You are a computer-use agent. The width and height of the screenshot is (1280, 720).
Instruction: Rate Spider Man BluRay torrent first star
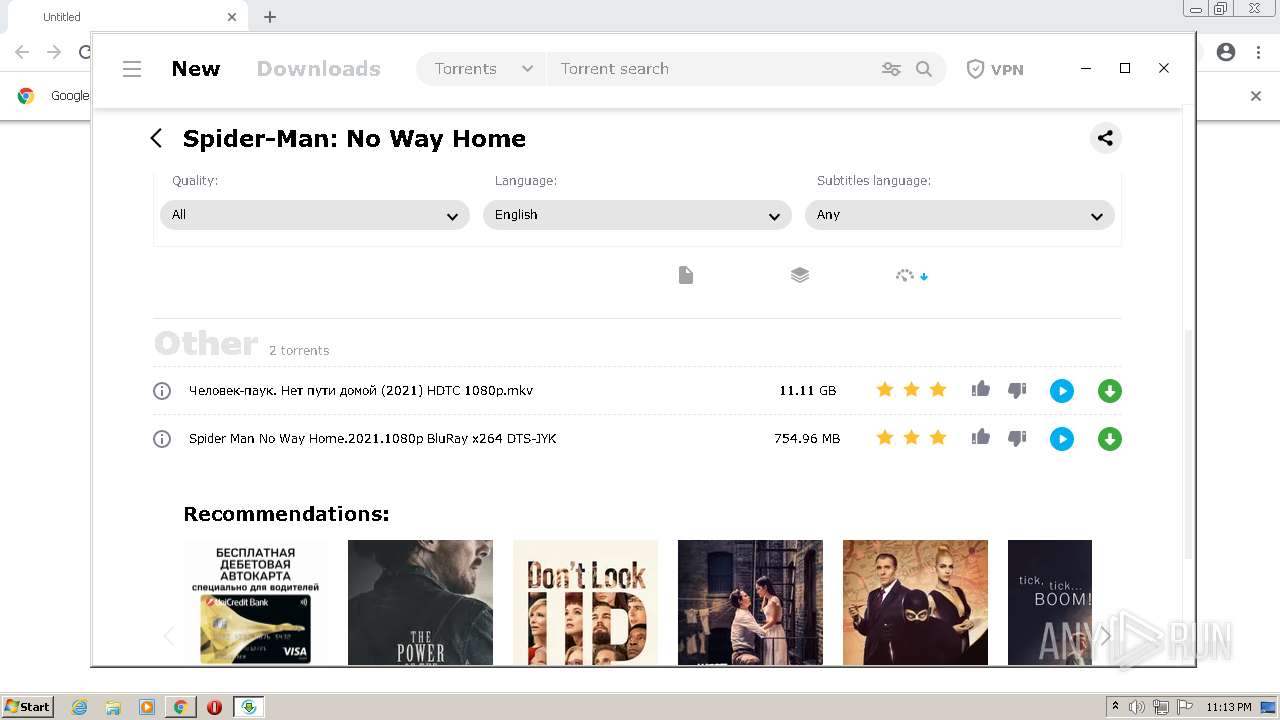point(885,438)
